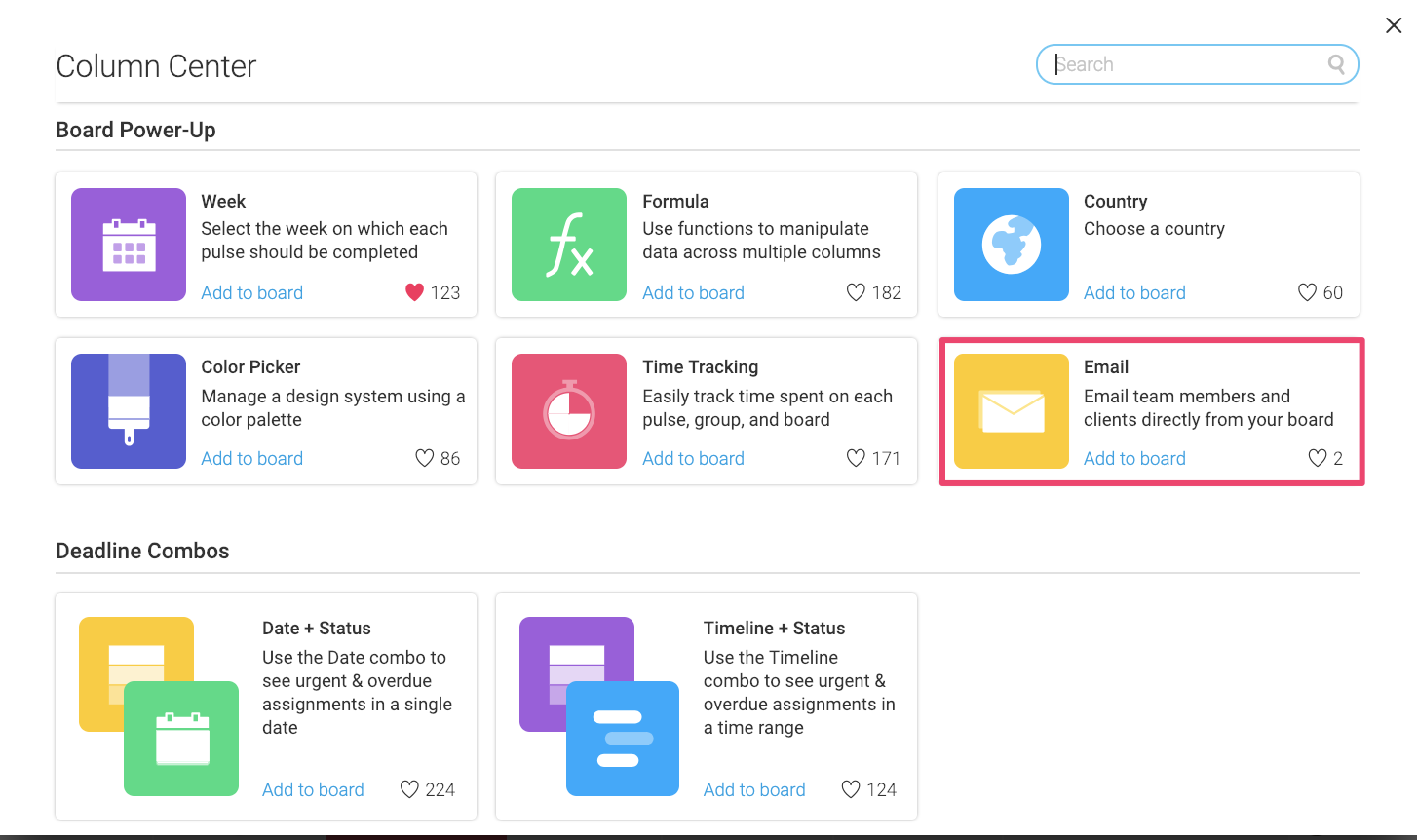
Task: Click the purple Week calendar icon
Action: click(x=129, y=245)
